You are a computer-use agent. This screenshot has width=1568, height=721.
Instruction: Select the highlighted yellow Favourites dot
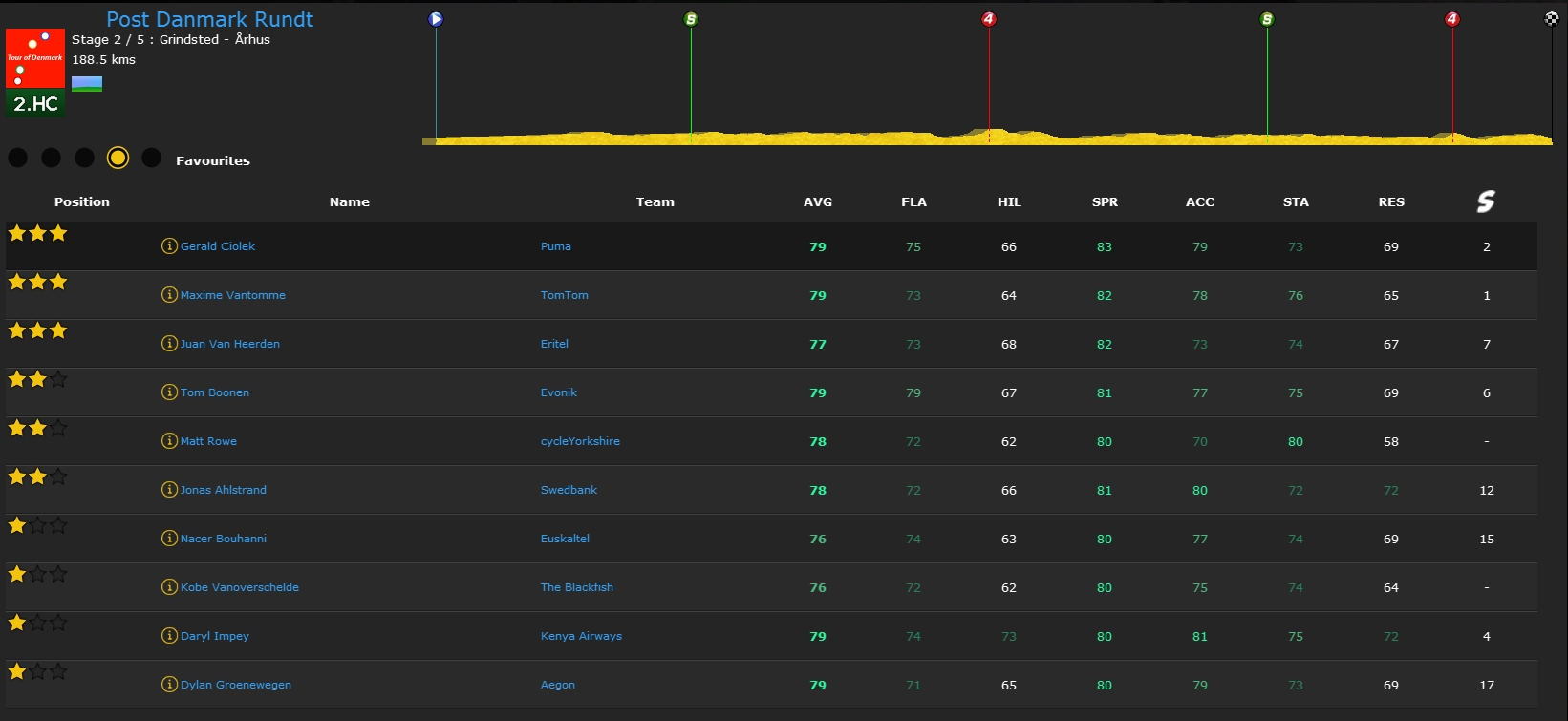click(x=118, y=158)
